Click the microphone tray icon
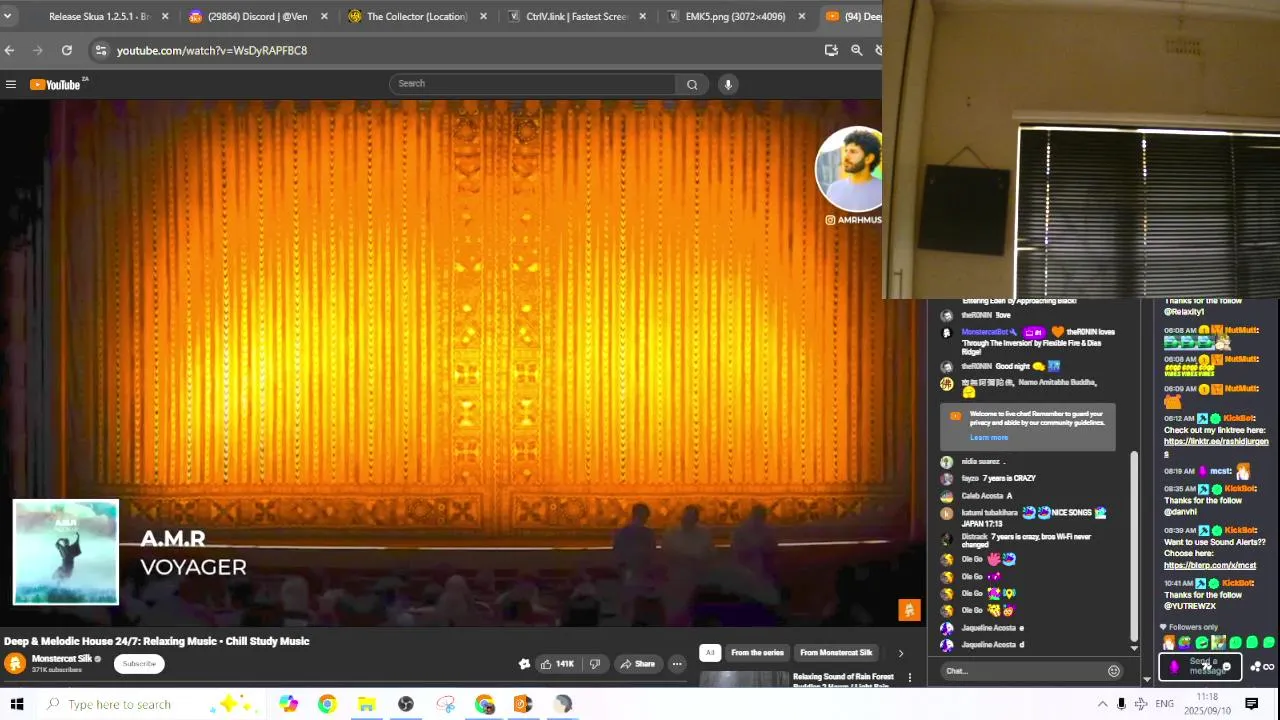 [1121, 704]
